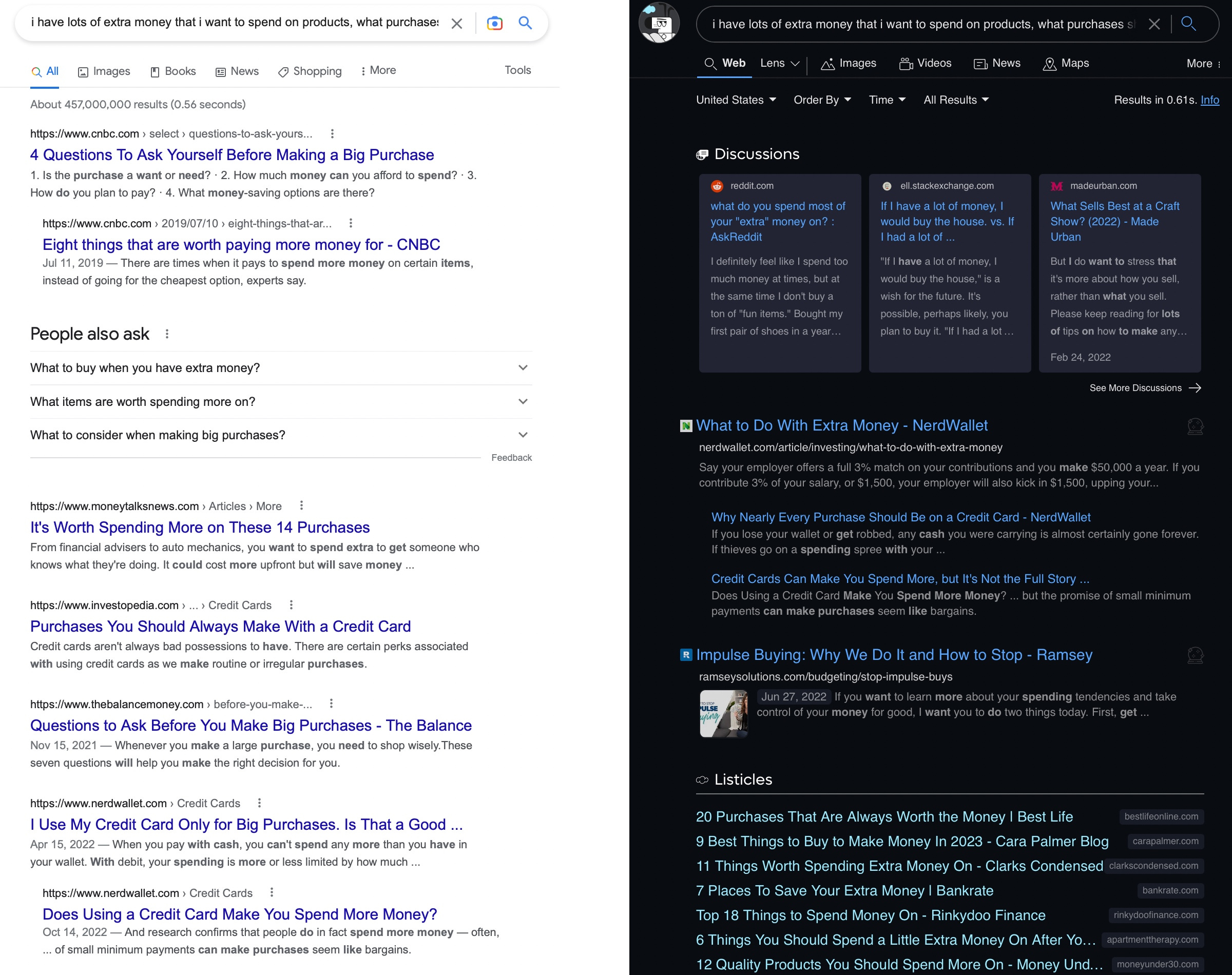Viewport: 1232px width, 975px height.
Task: Click Ramsey favicon beside Impulse Buying title
Action: (x=686, y=655)
